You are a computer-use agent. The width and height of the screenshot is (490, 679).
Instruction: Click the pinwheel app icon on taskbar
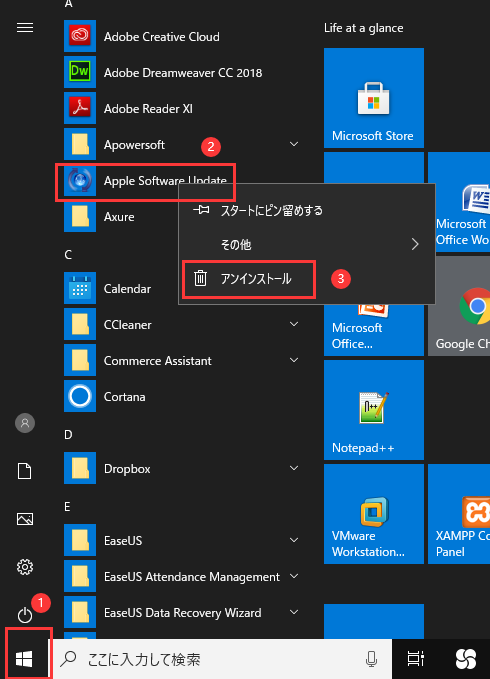click(466, 659)
